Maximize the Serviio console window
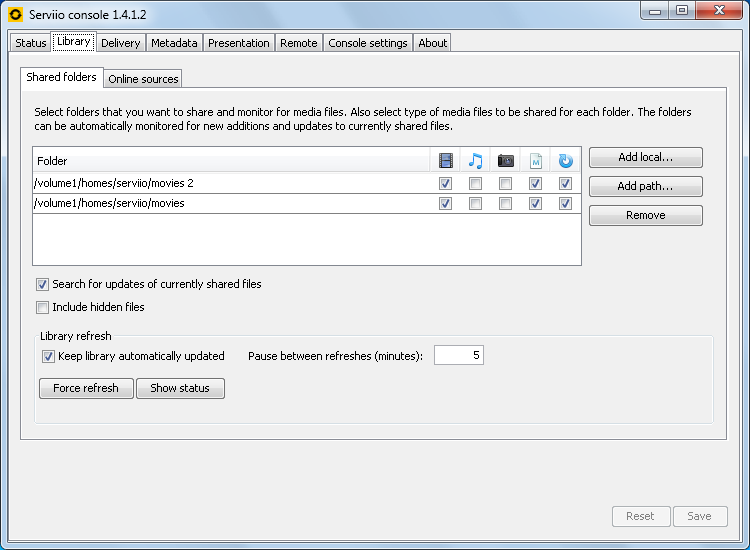 682,11
